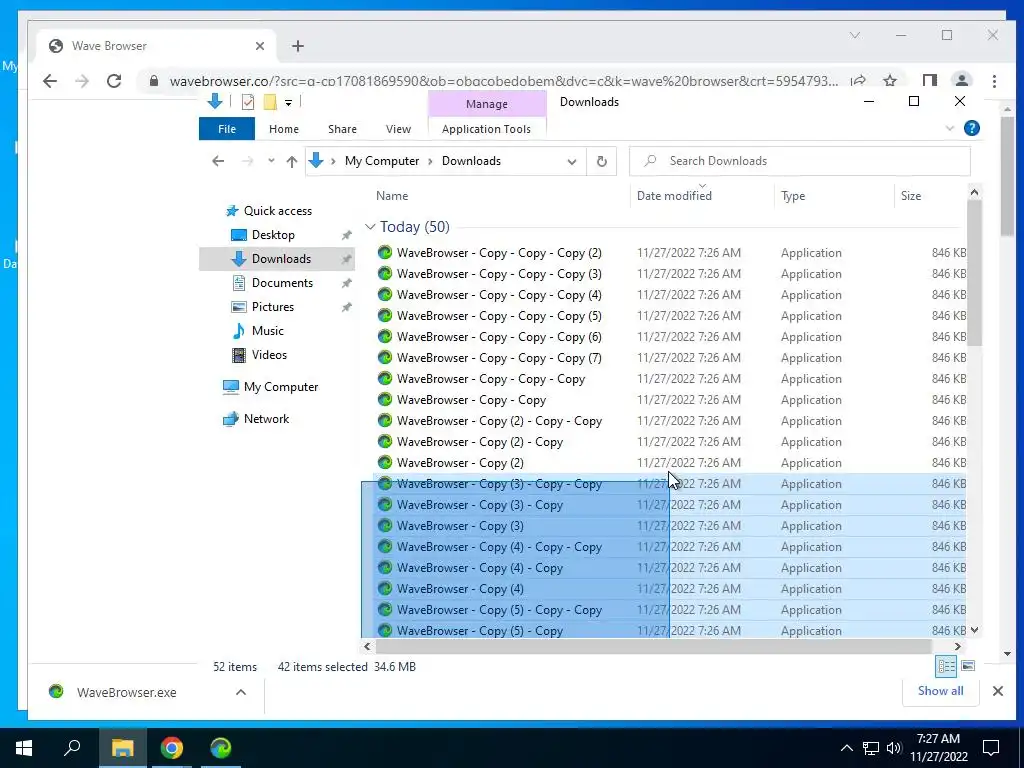Expand address bar history dropdown

[x=571, y=161]
